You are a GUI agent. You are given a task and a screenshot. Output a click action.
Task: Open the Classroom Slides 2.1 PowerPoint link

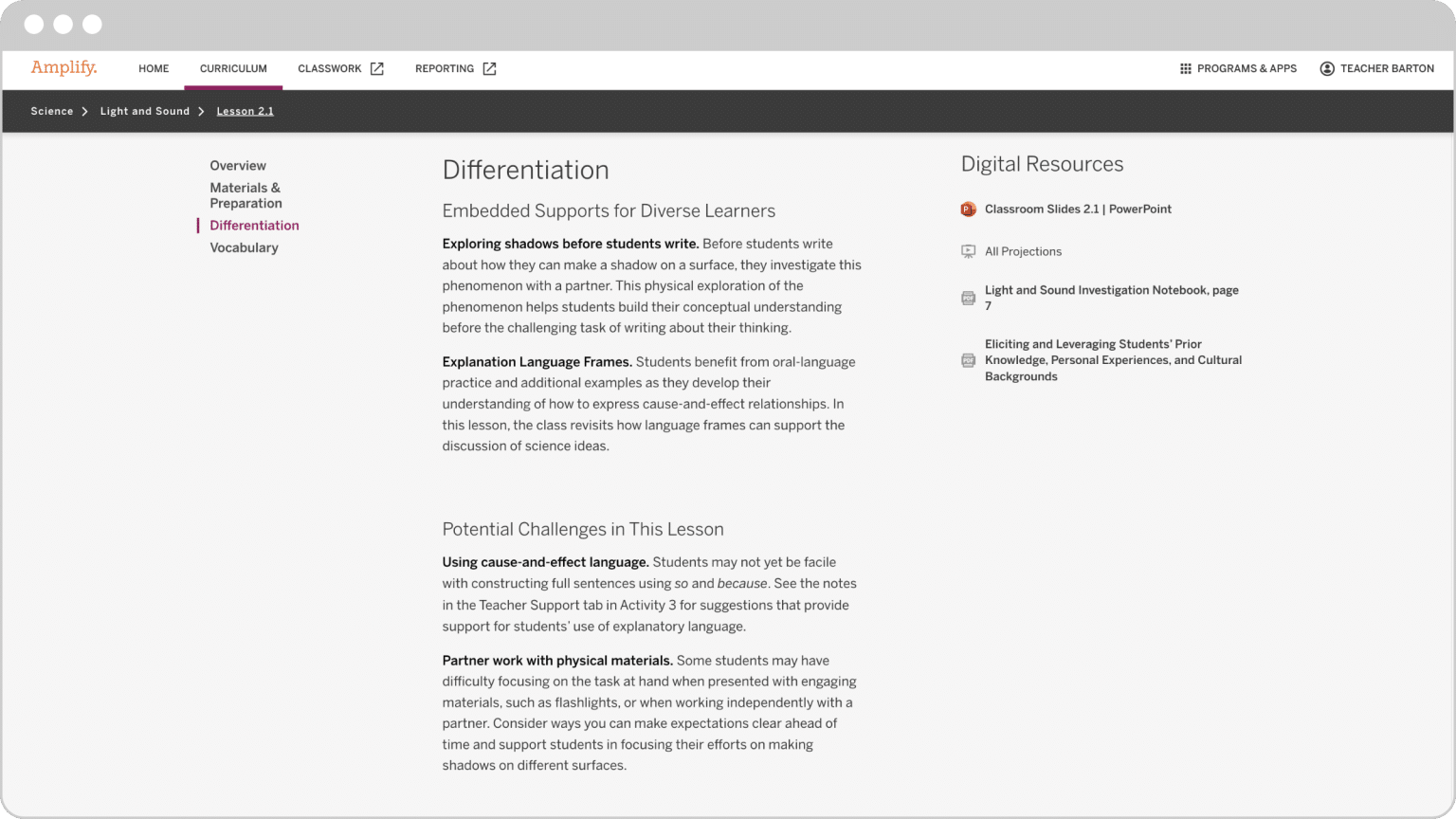1078,209
